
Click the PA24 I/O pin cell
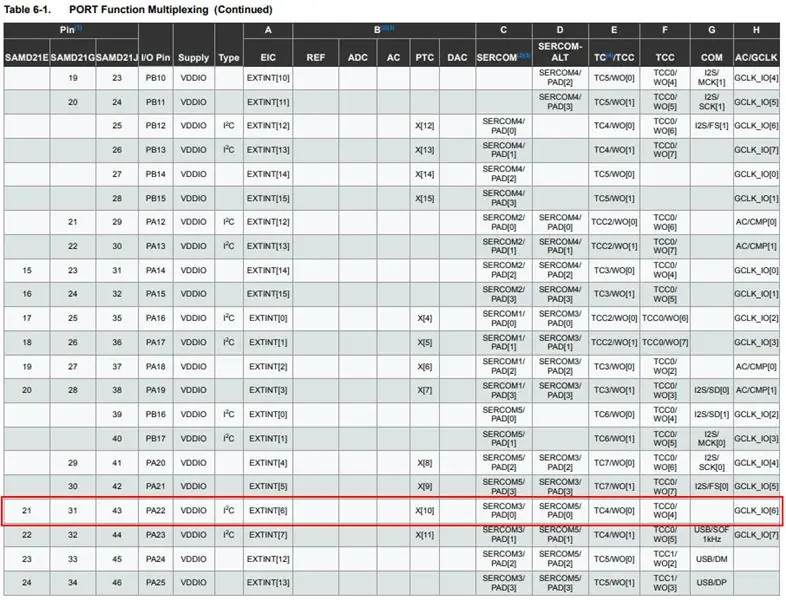(x=155, y=559)
